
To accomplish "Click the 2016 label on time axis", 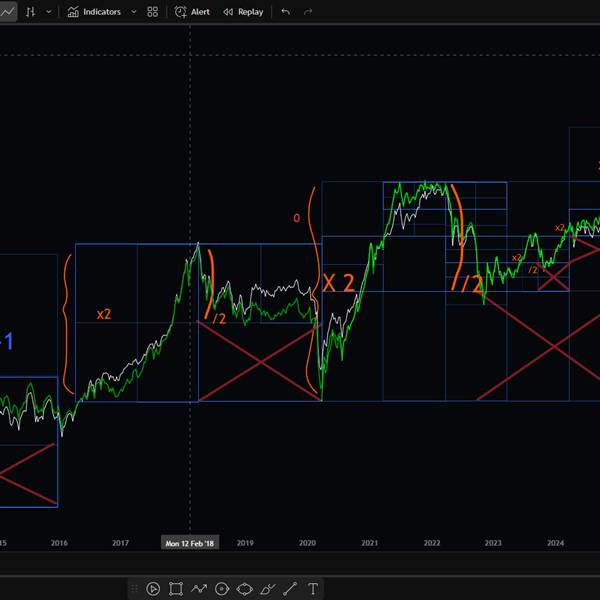I will click(x=59, y=543).
